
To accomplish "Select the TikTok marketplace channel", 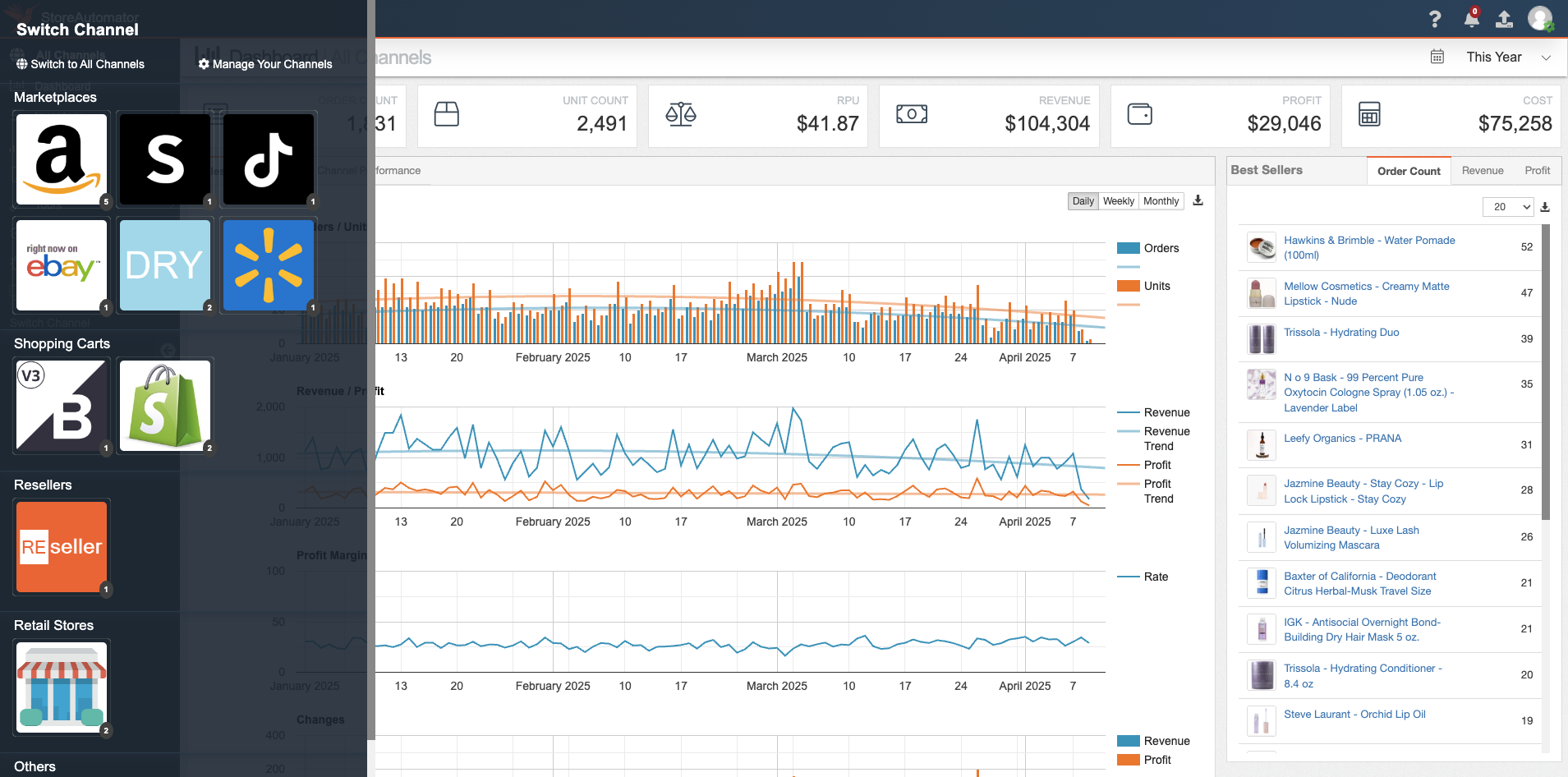I will click(x=268, y=159).
